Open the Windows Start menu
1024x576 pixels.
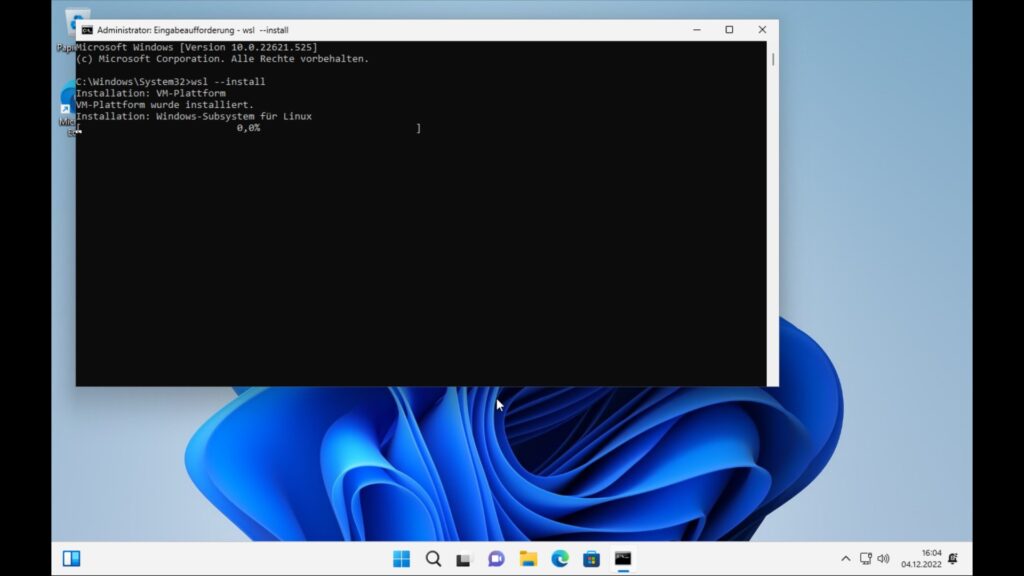[x=402, y=558]
